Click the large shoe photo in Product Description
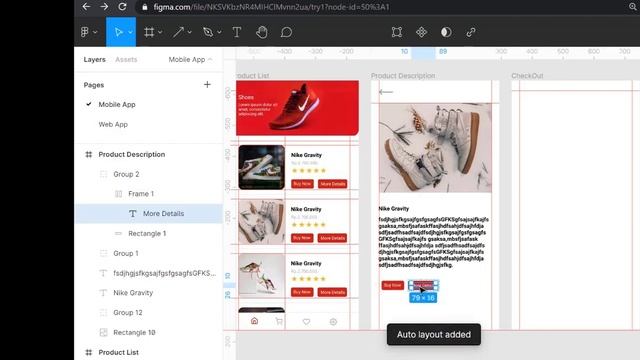The height and width of the screenshot is (360, 640). tap(435, 147)
